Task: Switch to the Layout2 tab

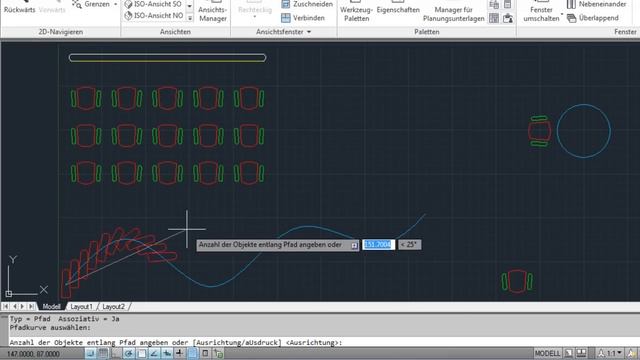Action: (113, 307)
